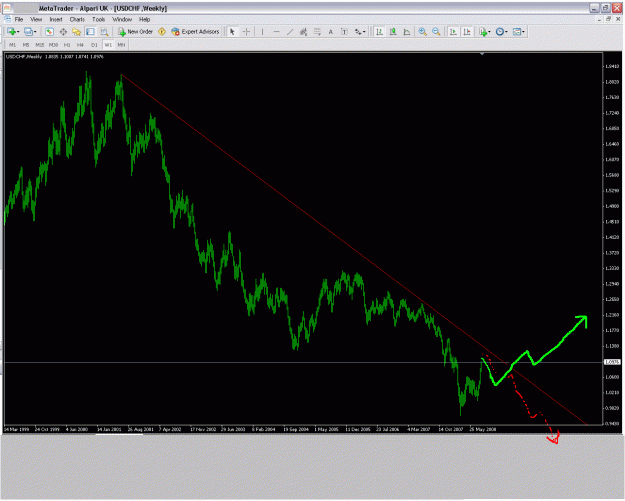Open the Window menu

pos(122,20)
